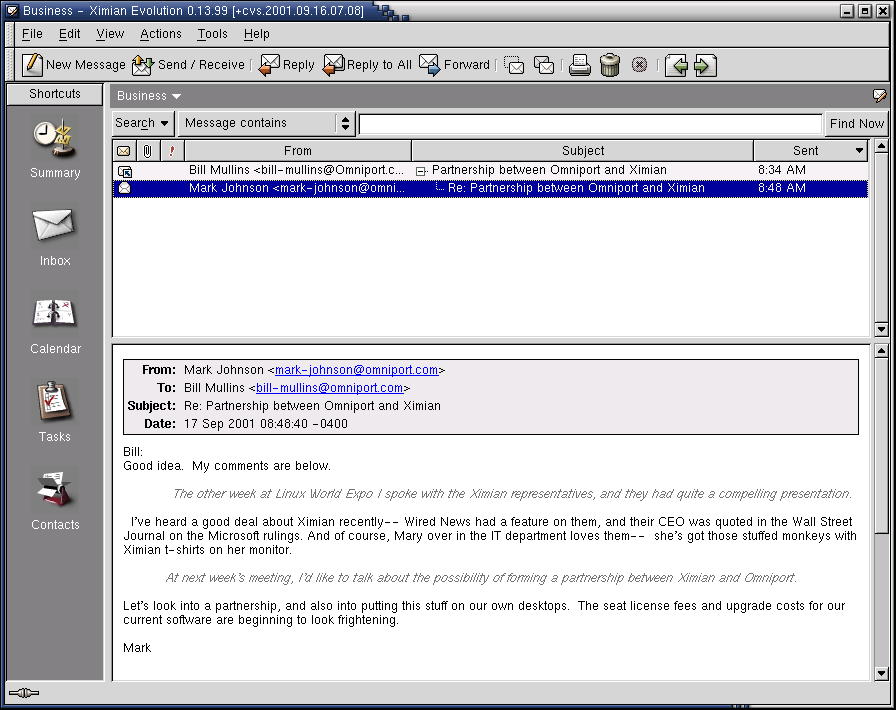
Task: Open Contacts shortcut
Action: coord(55,501)
